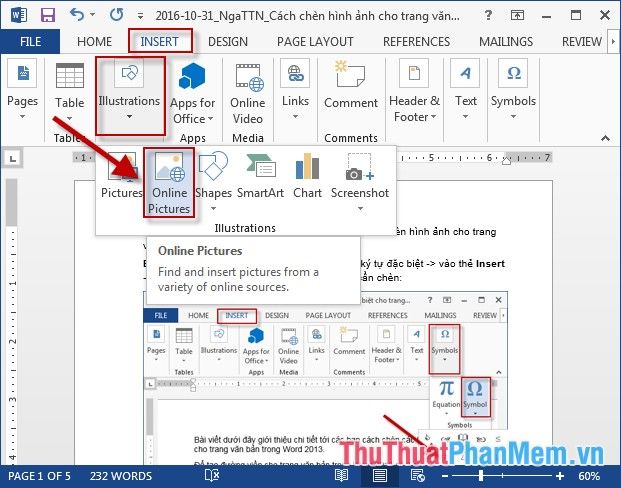Click the tab selector at ruler corner
This screenshot has height=488, width=621.
coord(13,159)
